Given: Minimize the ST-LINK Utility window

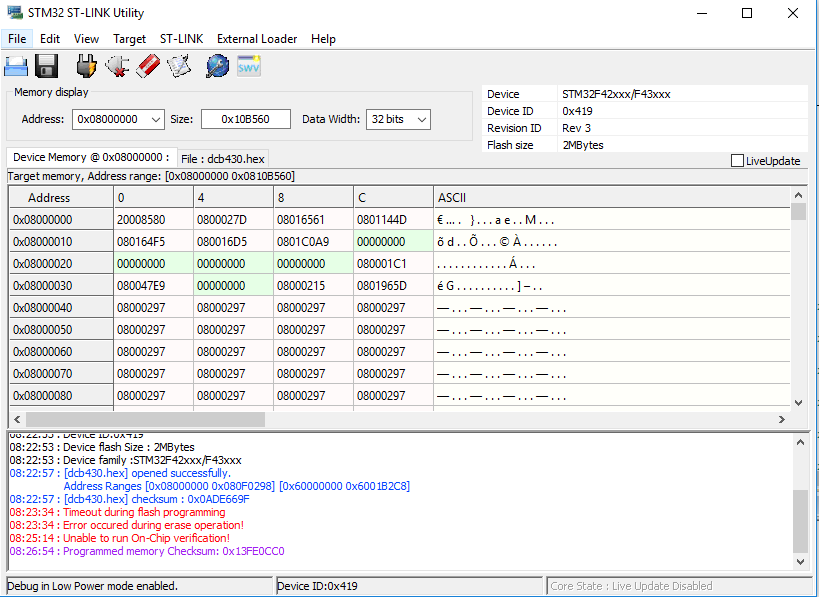Looking at the screenshot, I should tap(702, 13).
